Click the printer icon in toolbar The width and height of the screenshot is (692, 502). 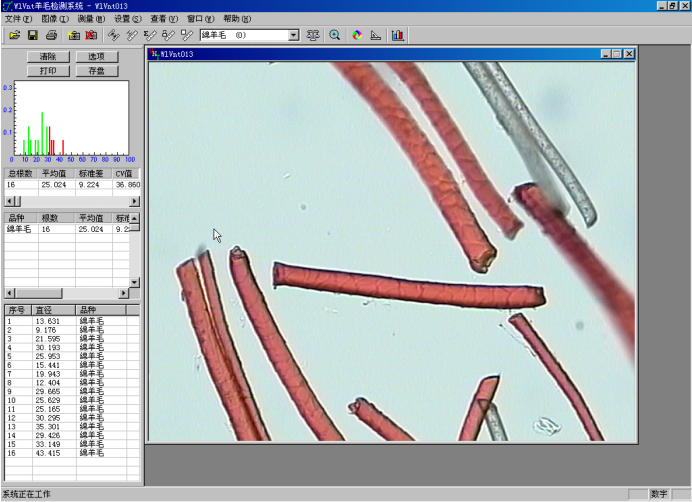pos(51,35)
